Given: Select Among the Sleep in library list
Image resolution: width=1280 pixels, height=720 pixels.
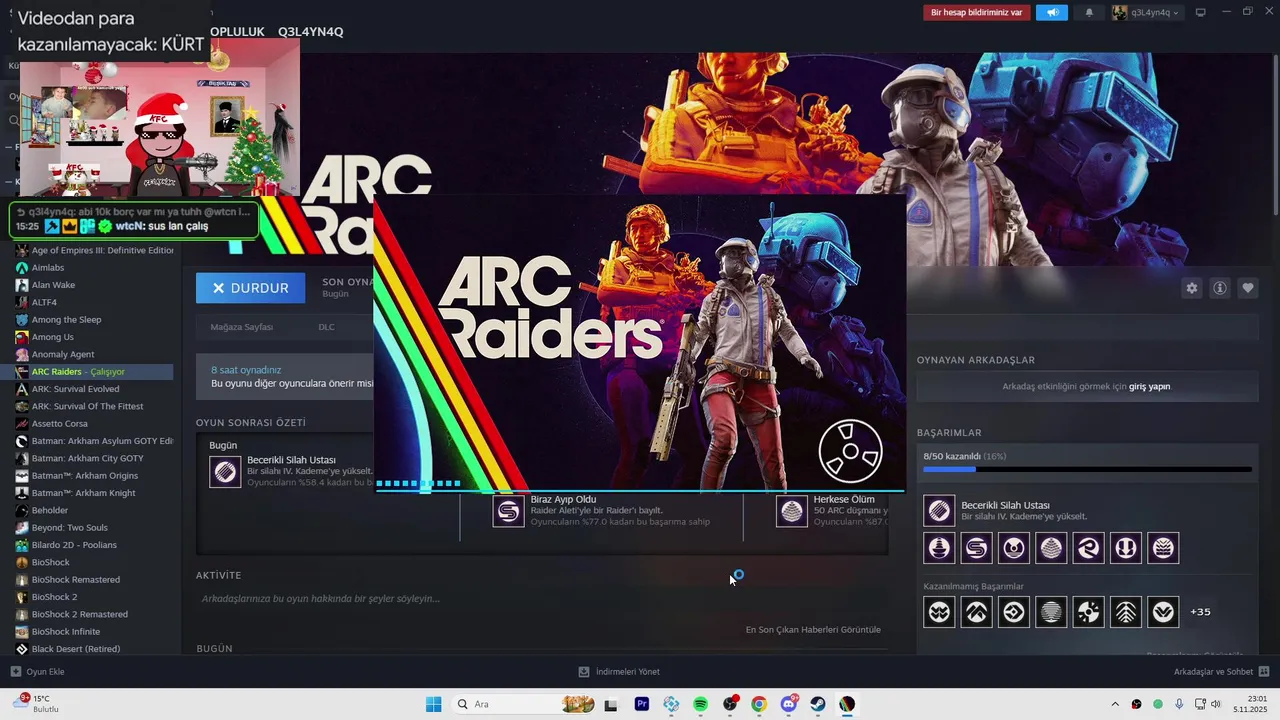Looking at the screenshot, I should pos(94,320).
